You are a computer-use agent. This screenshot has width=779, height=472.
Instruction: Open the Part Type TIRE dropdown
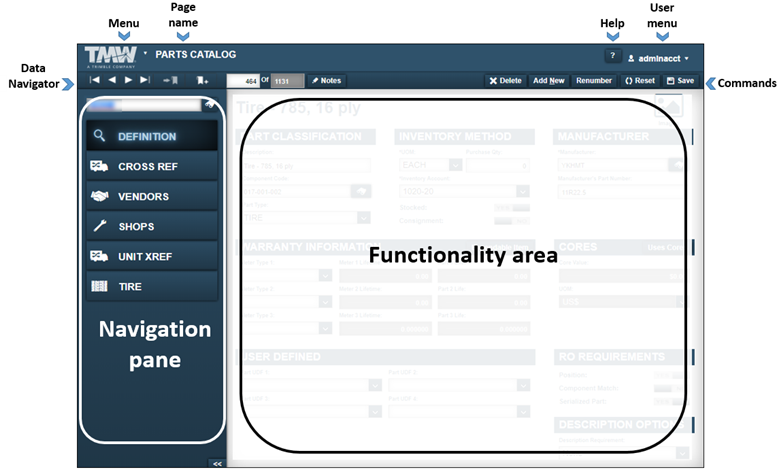click(x=364, y=218)
